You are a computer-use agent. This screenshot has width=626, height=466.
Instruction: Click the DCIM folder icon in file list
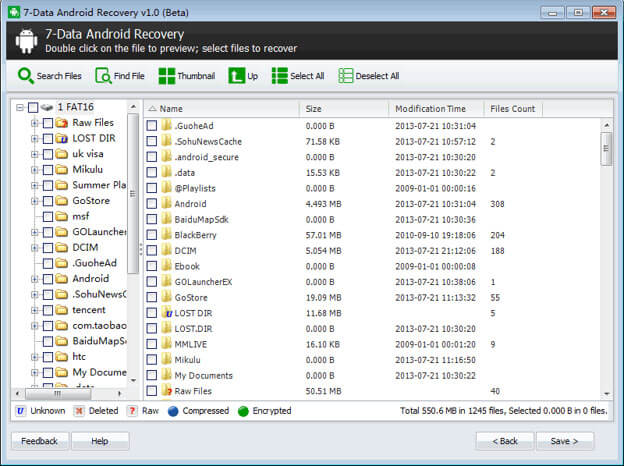[167, 250]
